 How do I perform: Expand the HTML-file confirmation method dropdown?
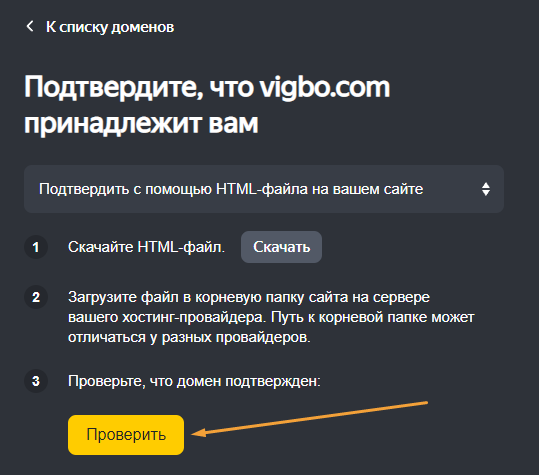(x=264, y=189)
